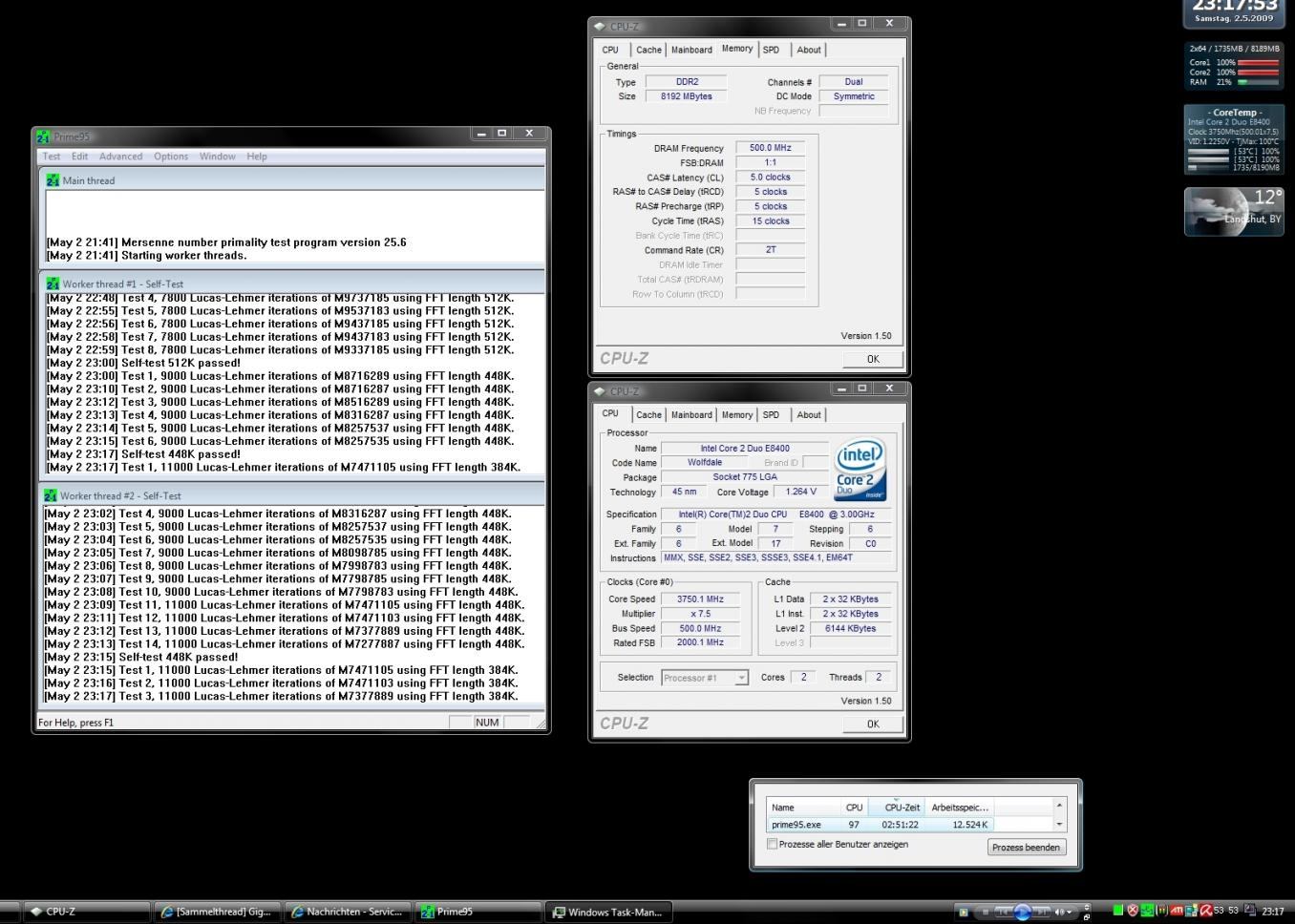Open the Windows Task-Manager taskbar button
Viewport: 1295px width, 924px height.
point(609,912)
